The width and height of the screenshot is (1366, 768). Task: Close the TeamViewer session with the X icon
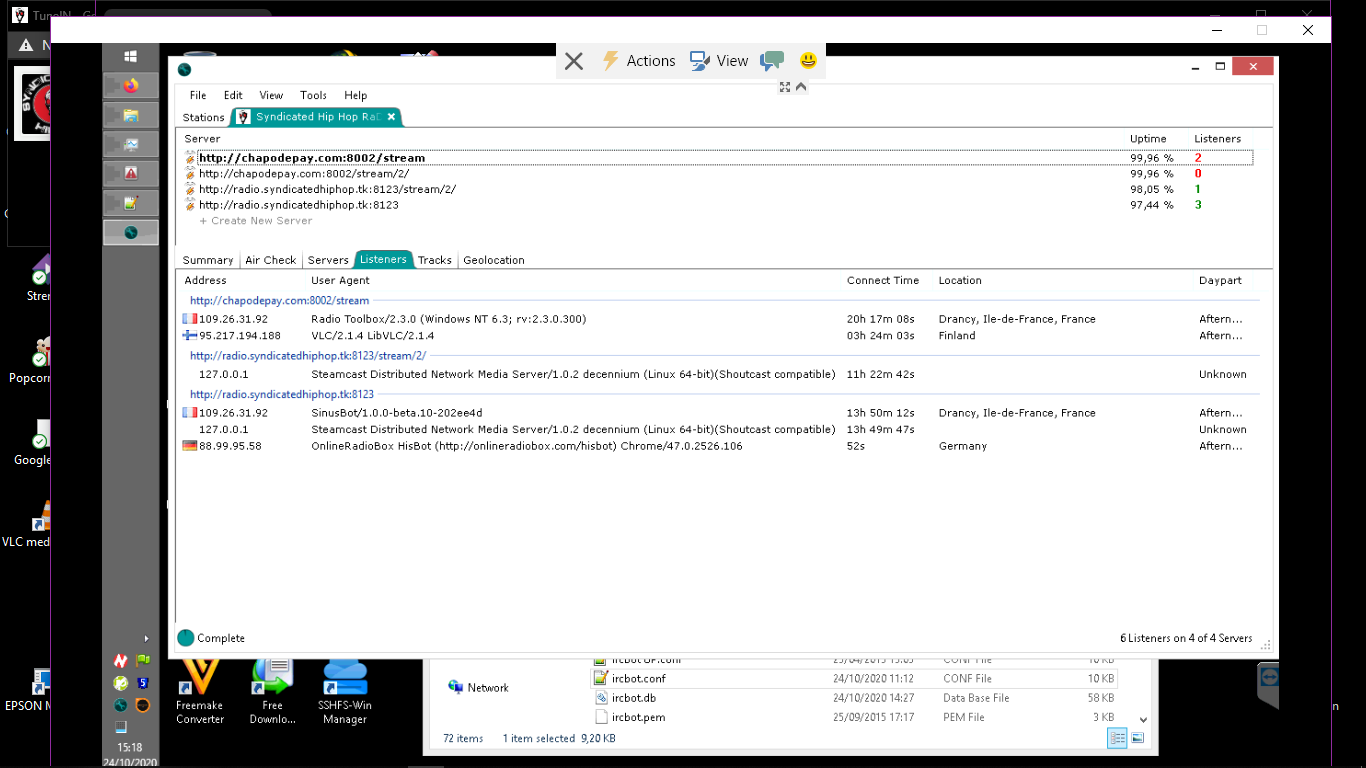(x=574, y=61)
